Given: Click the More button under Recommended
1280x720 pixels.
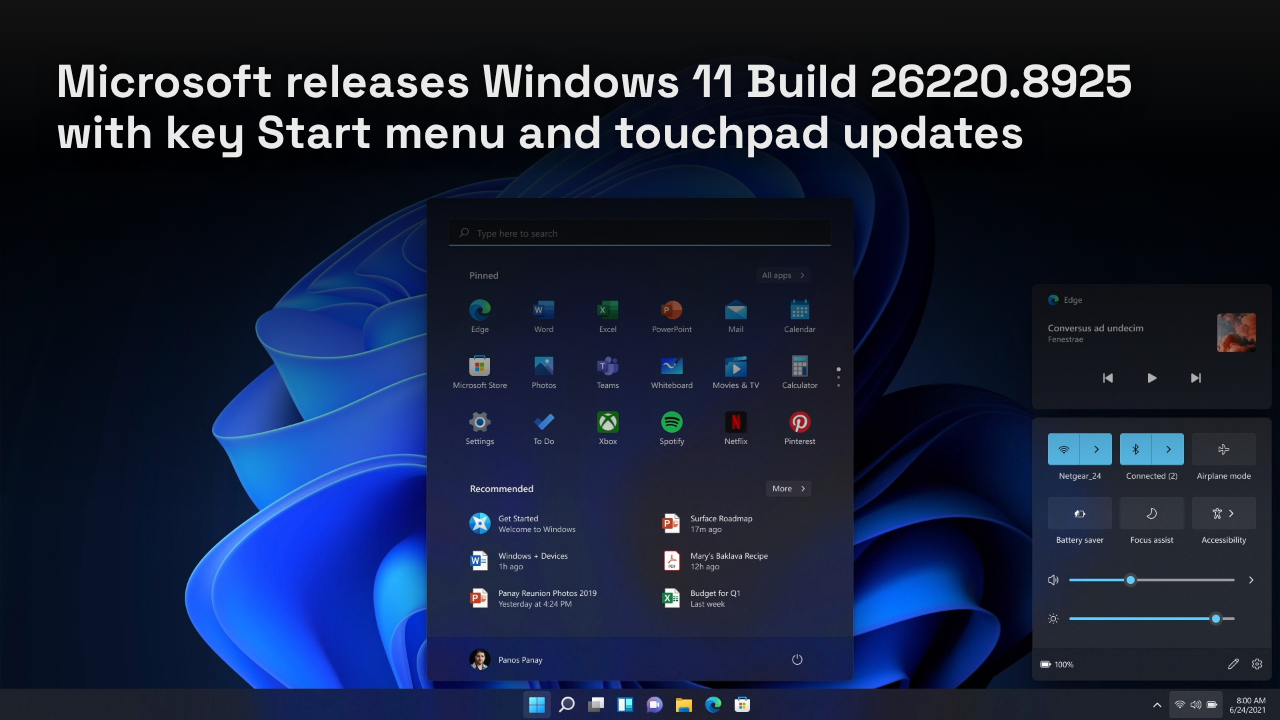Looking at the screenshot, I should [788, 488].
